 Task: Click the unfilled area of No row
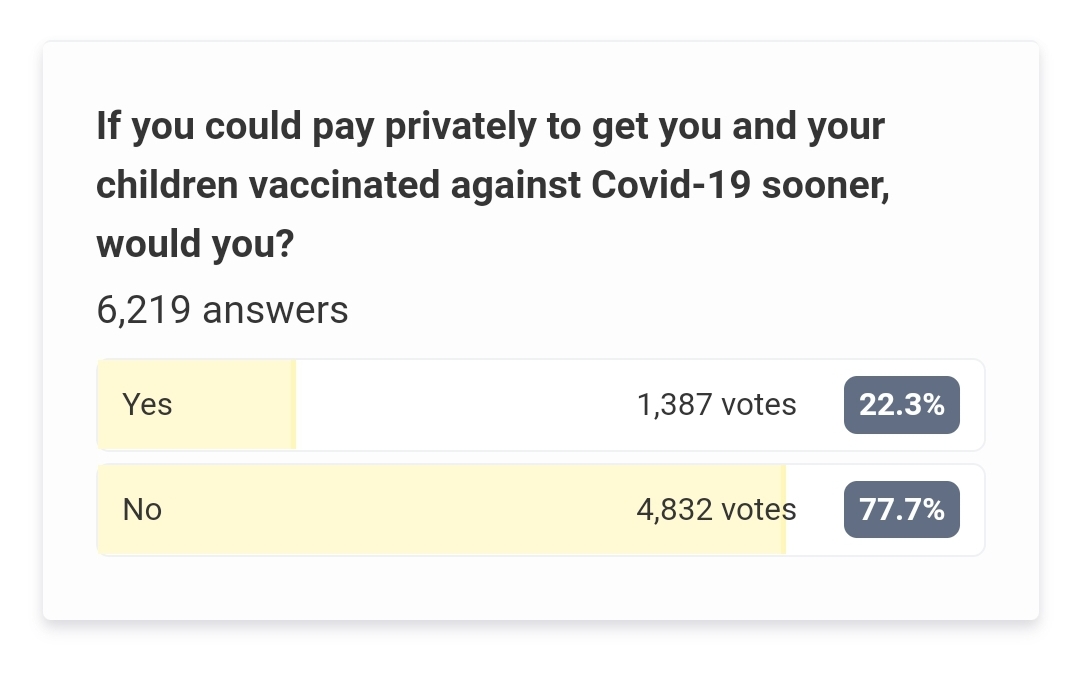[815, 510]
